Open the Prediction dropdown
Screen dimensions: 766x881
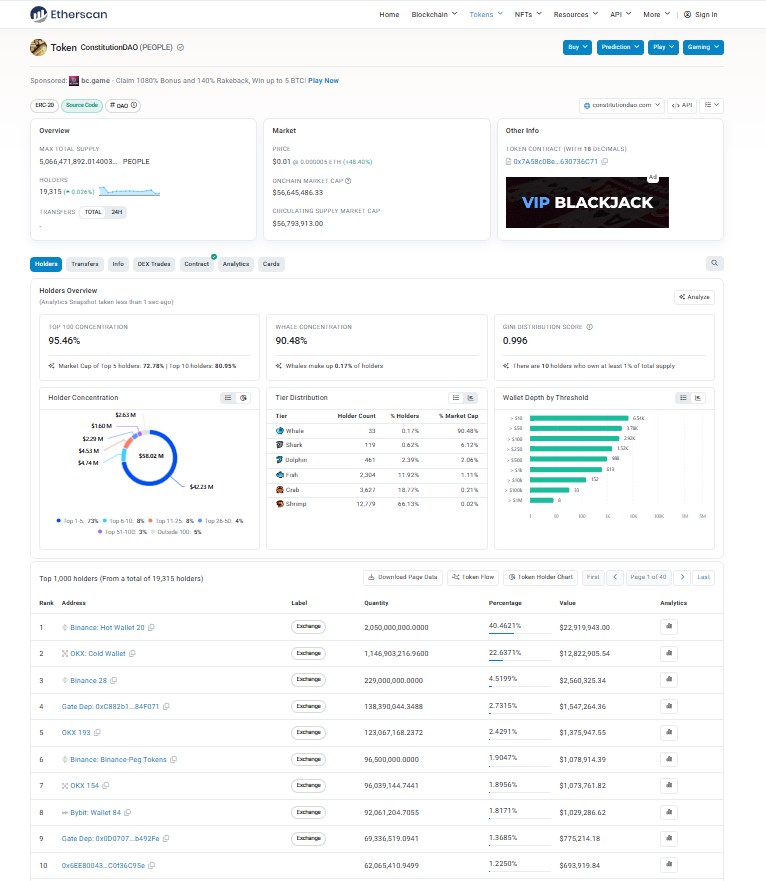coord(620,47)
